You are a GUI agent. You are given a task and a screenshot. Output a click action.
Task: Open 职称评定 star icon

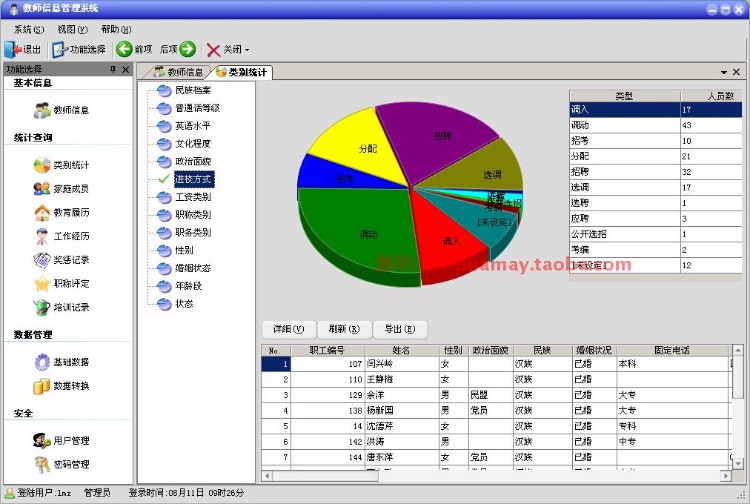(42, 283)
